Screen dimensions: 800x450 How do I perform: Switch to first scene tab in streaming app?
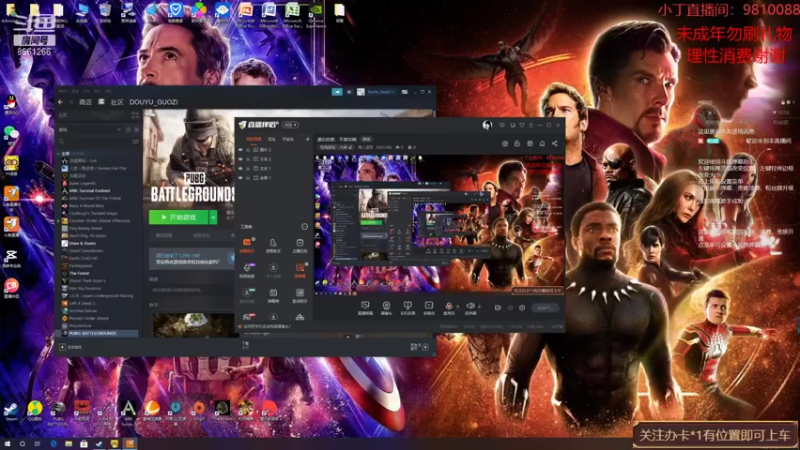[x=254, y=139]
